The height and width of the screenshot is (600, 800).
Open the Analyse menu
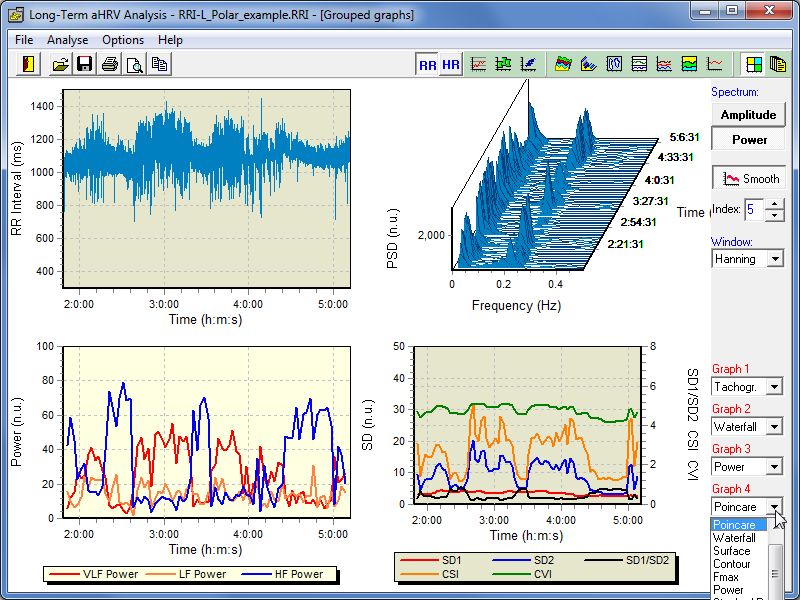click(67, 40)
